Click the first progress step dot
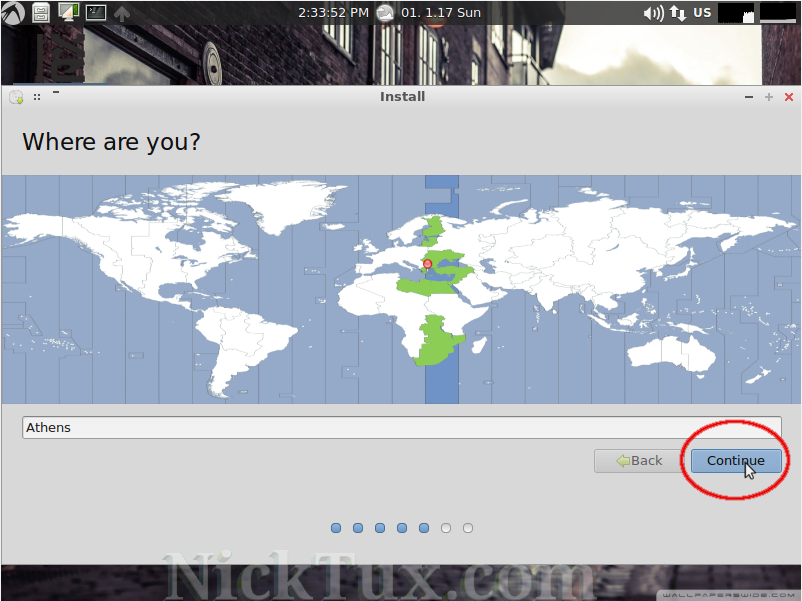The width and height of the screenshot is (802, 601). (336, 528)
